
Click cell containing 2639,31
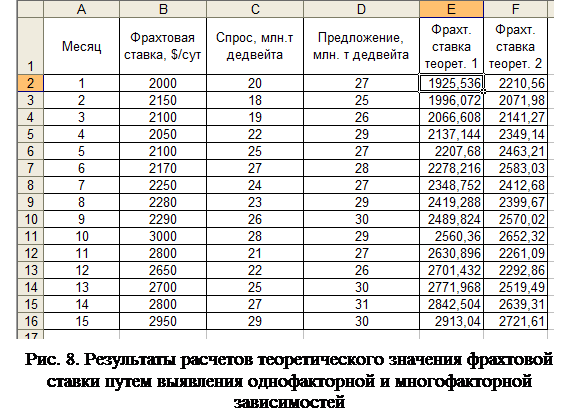pyautogui.click(x=515, y=304)
